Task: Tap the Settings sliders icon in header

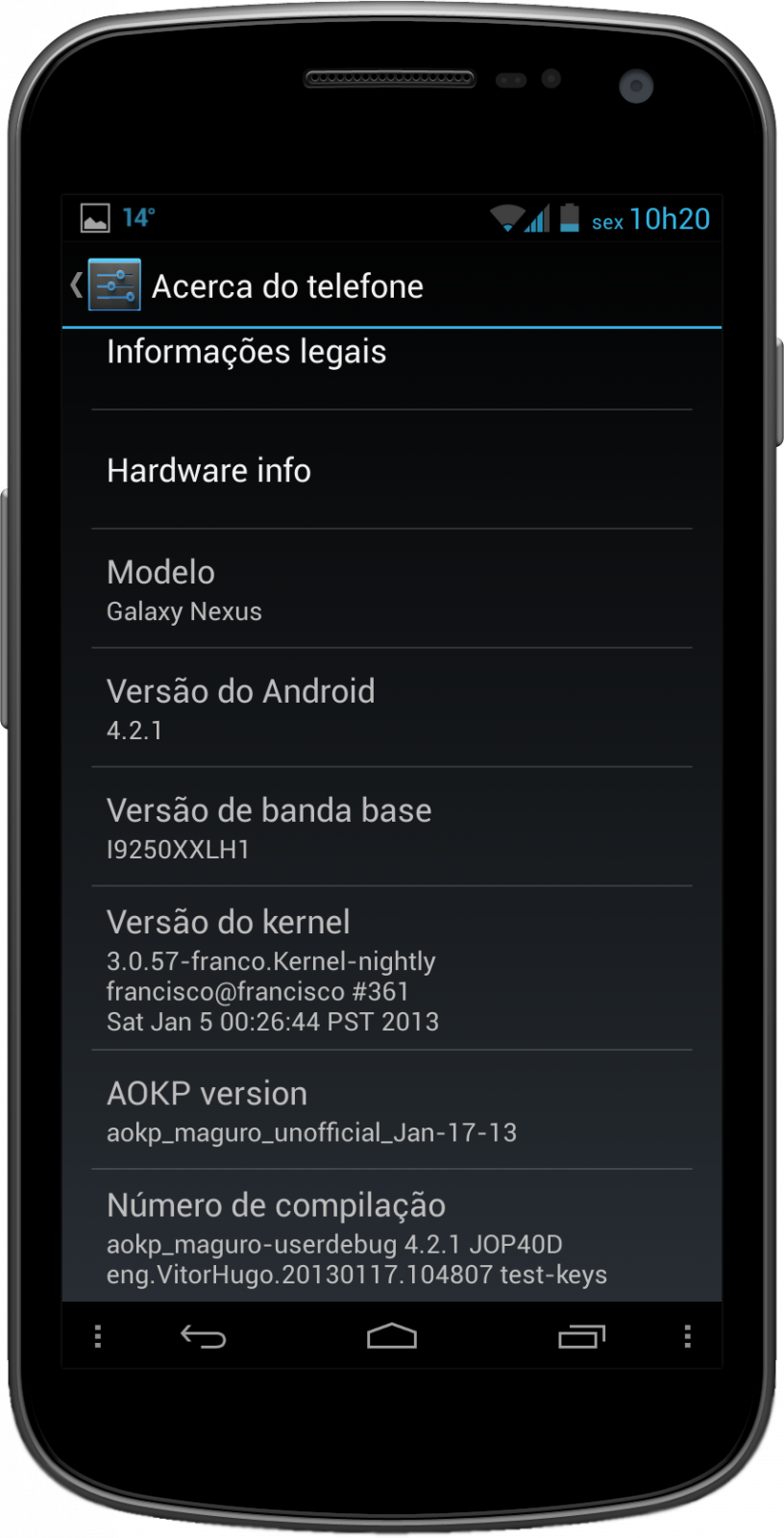Action: pyautogui.click(x=114, y=285)
